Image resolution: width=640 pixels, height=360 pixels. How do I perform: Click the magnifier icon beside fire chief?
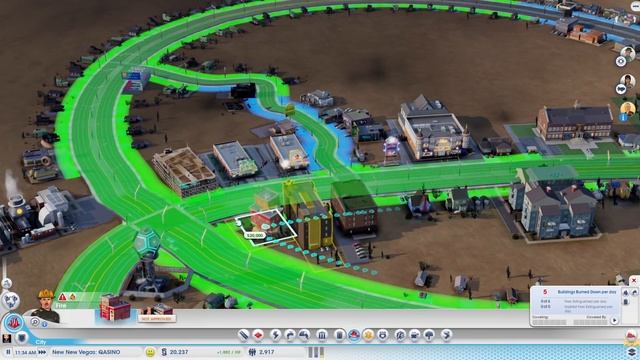(x=35, y=322)
